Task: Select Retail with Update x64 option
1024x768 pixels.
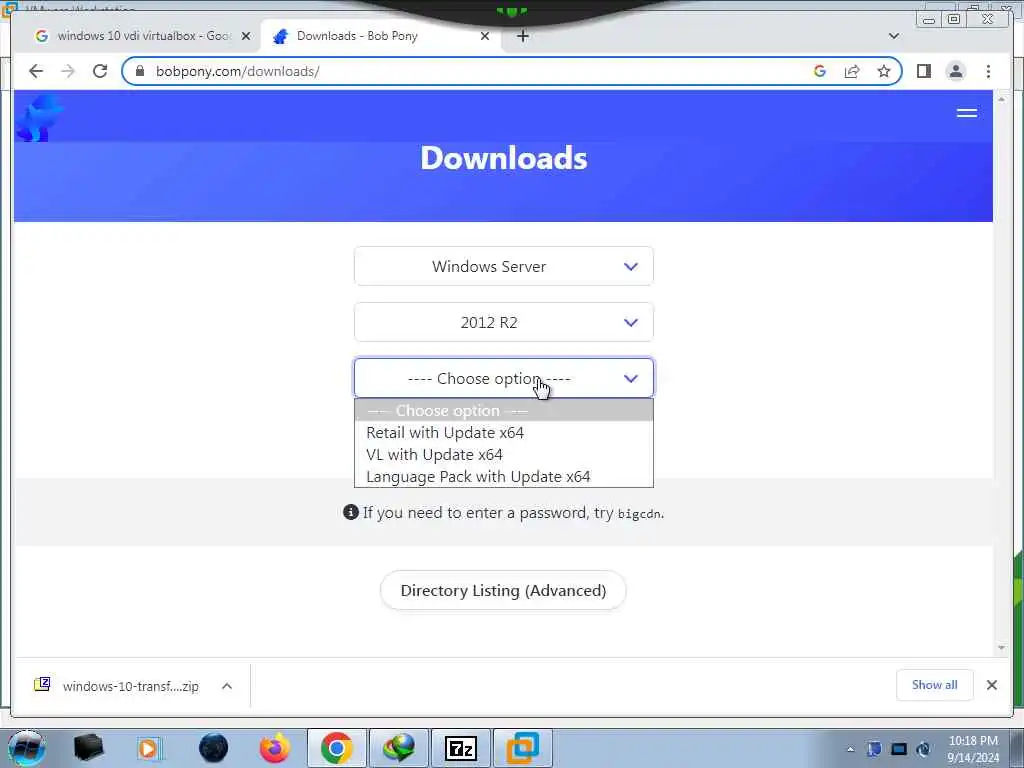Action: point(504,433)
